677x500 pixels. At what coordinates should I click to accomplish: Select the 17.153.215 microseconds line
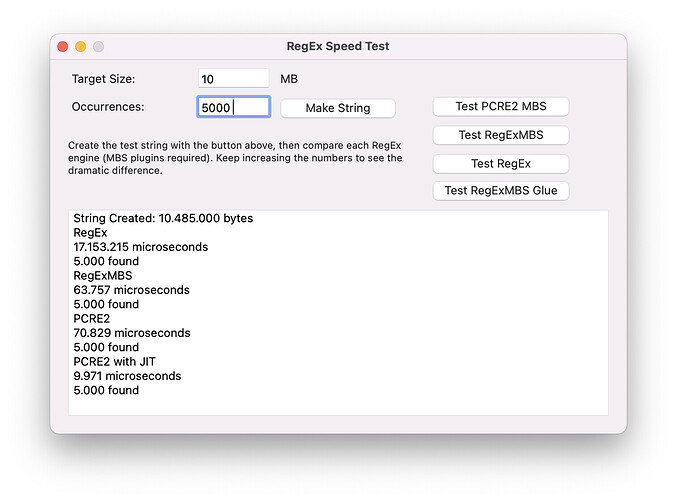(x=140, y=247)
